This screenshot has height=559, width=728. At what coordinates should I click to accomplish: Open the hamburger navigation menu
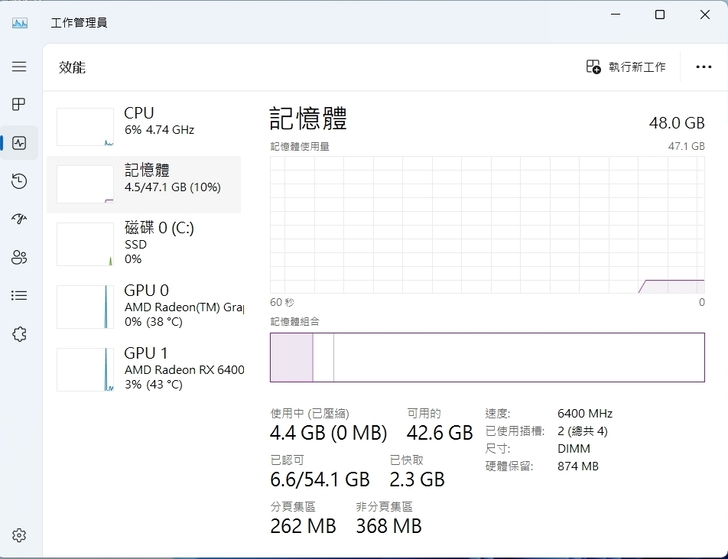[19, 66]
